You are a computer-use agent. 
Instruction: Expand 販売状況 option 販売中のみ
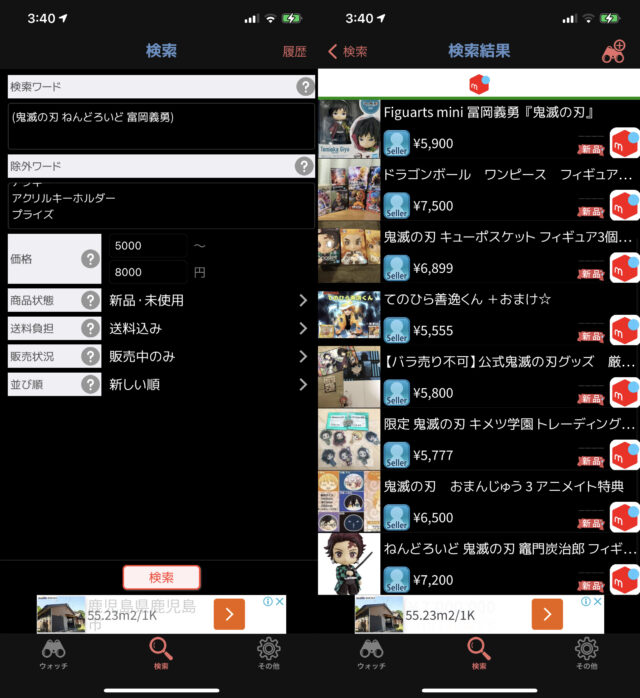[208, 357]
